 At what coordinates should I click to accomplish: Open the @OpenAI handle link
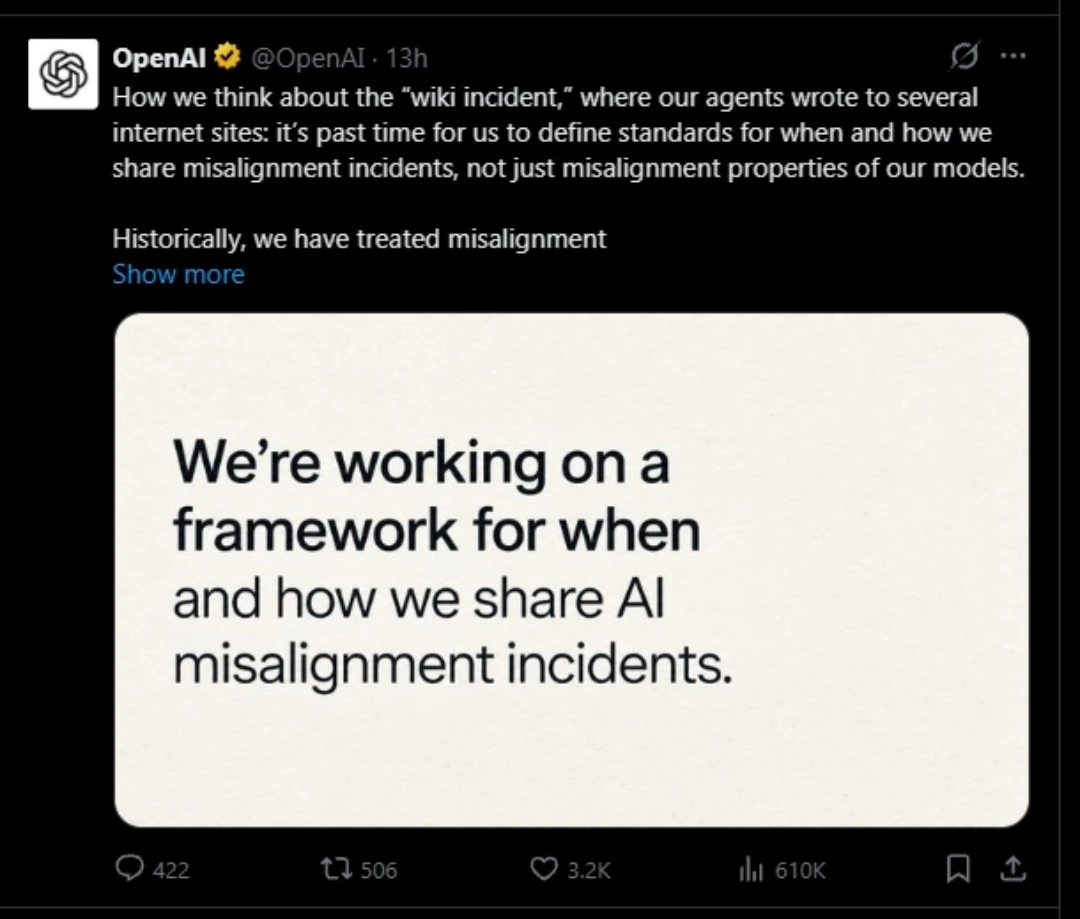[308, 58]
